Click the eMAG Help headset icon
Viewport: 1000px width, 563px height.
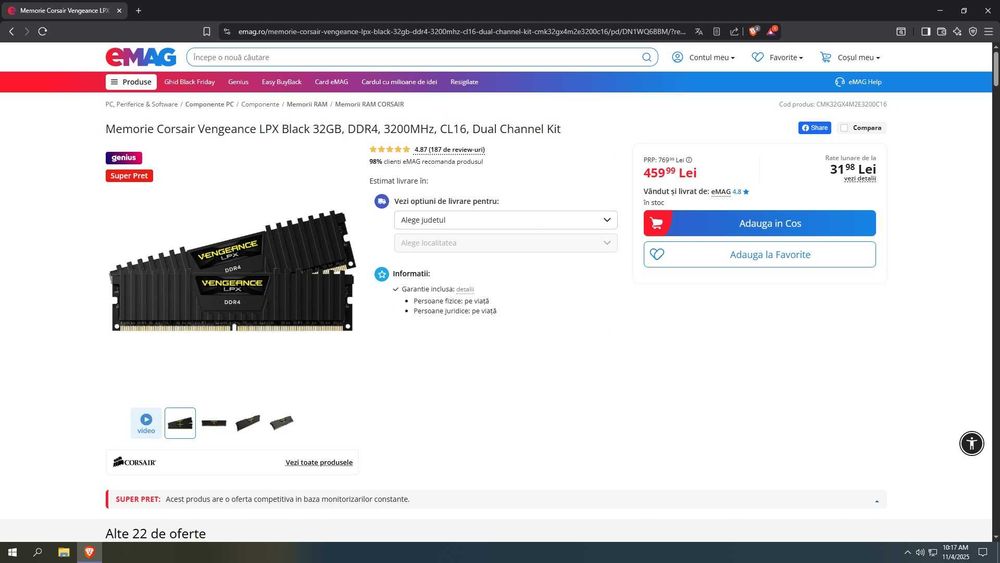[839, 82]
